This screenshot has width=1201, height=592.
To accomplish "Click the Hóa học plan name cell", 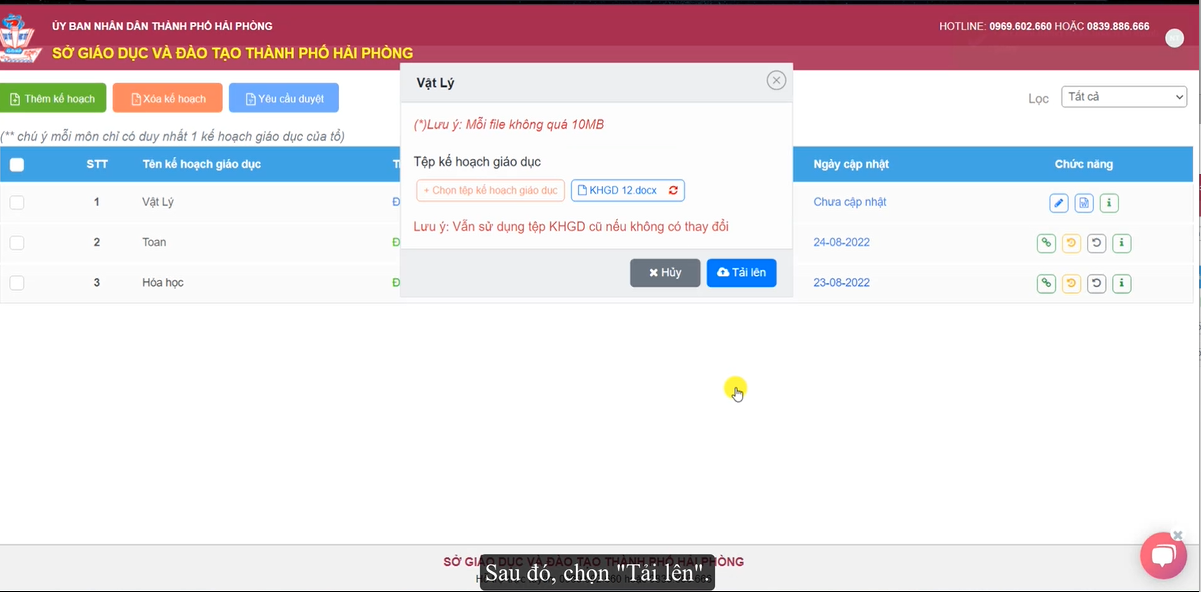I will click(x=161, y=283).
